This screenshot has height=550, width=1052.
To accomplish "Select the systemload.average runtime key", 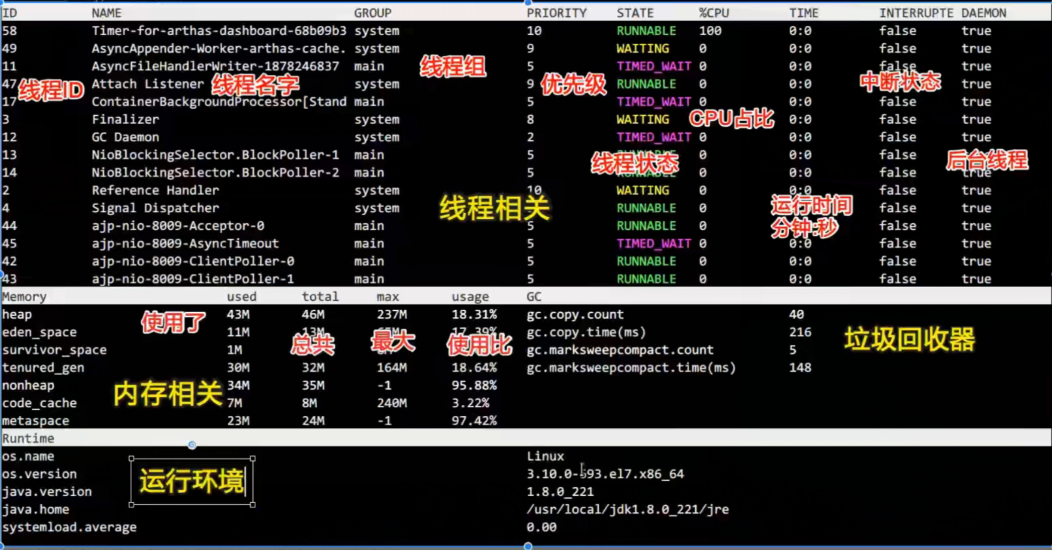I will point(69,527).
